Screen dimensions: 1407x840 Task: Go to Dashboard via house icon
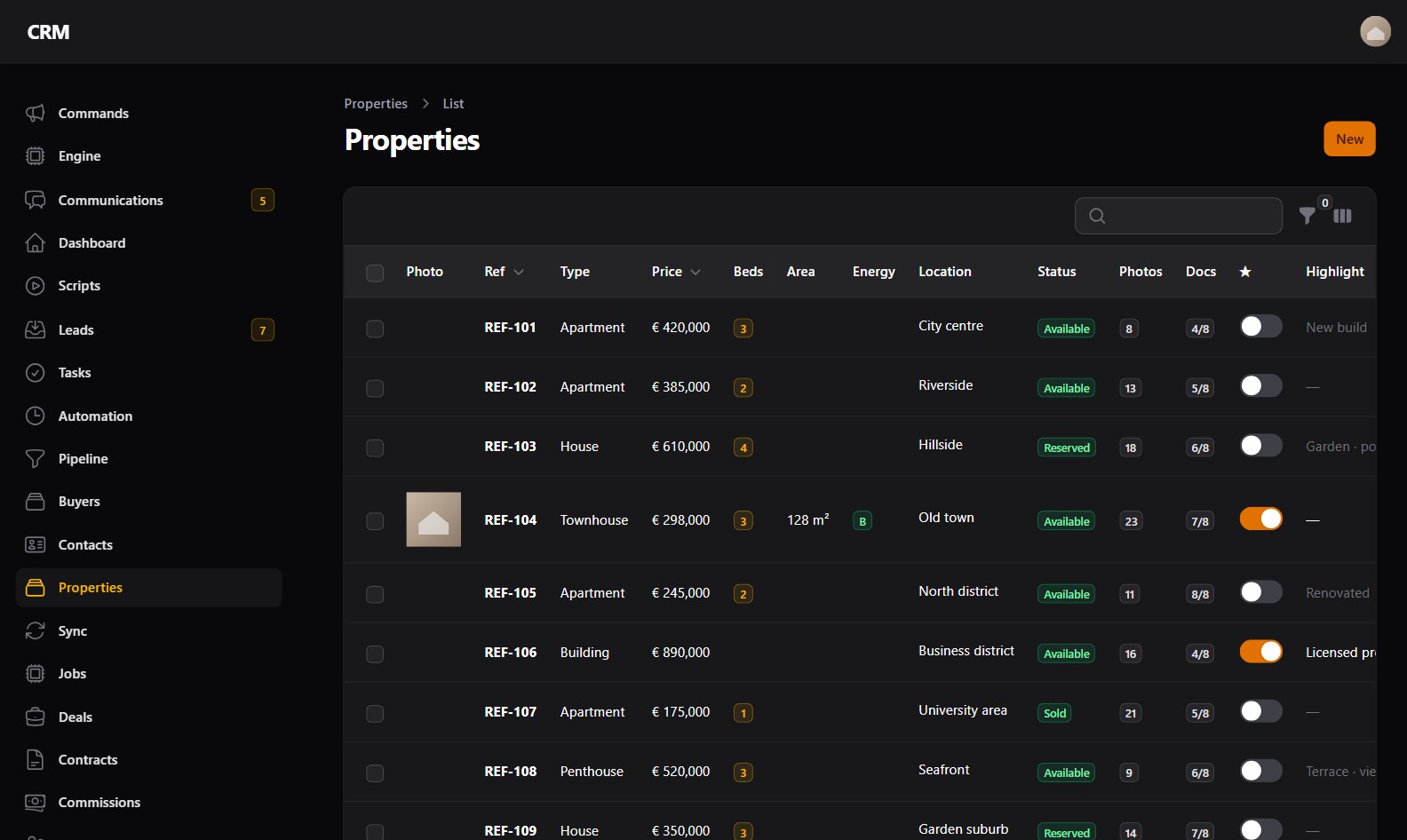tap(35, 242)
